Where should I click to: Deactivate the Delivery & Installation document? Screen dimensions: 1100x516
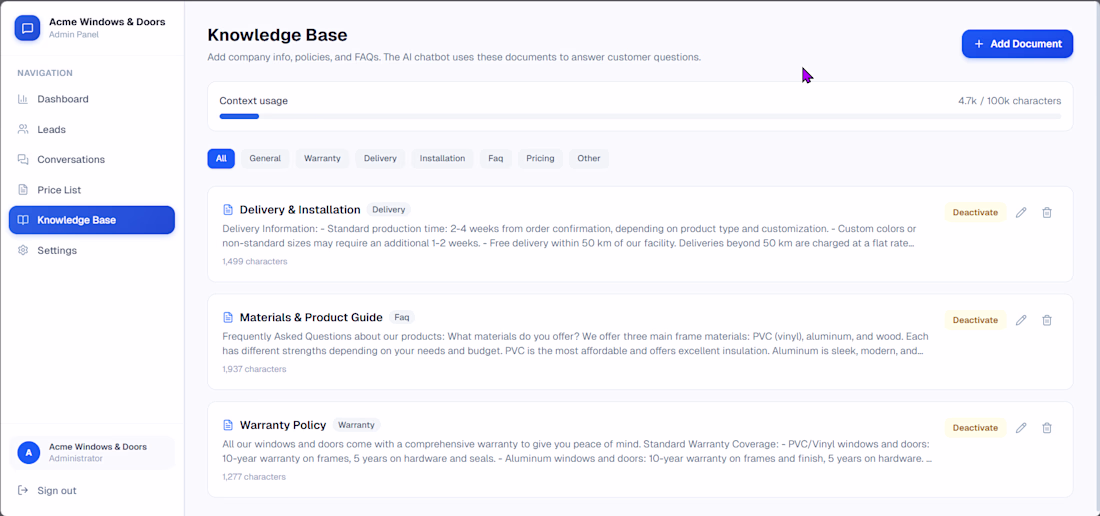975,212
